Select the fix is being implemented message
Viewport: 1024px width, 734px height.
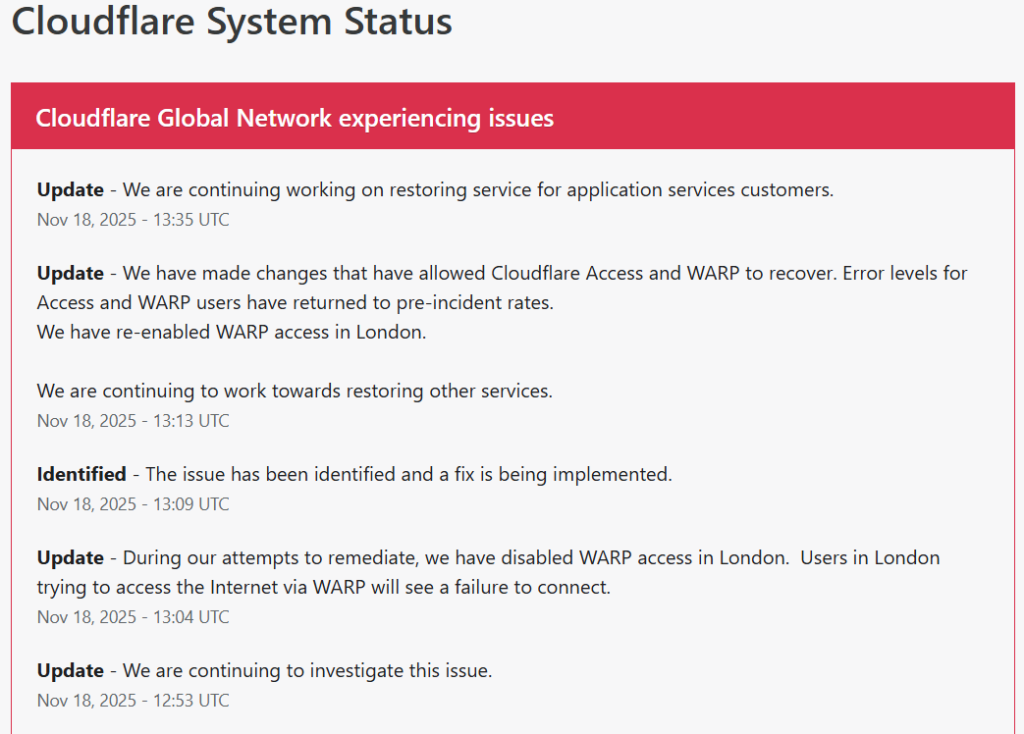409,474
